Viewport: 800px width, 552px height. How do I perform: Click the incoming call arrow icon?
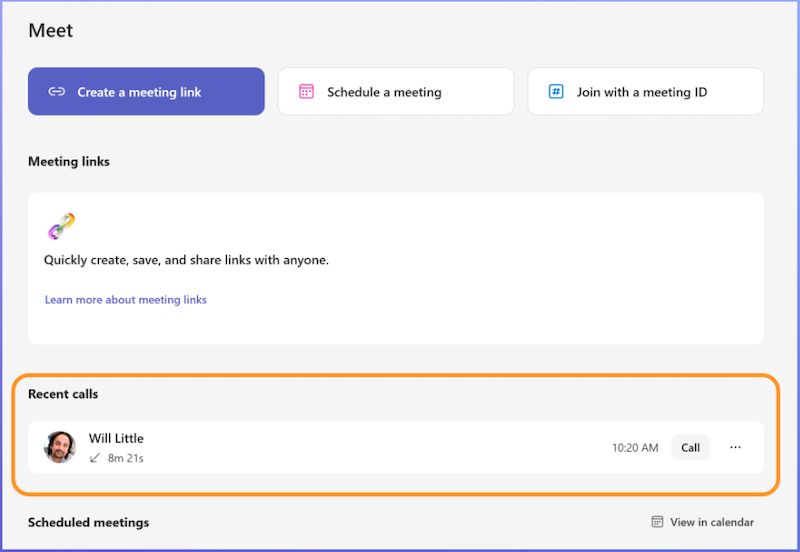pos(95,458)
